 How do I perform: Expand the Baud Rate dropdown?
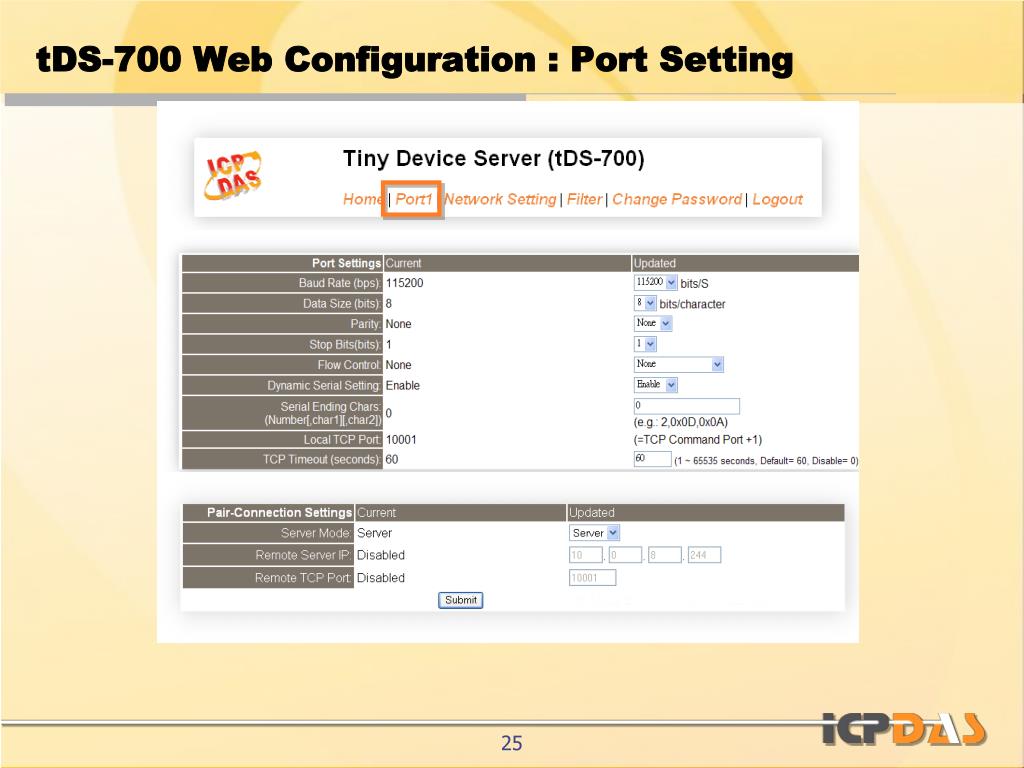point(655,282)
